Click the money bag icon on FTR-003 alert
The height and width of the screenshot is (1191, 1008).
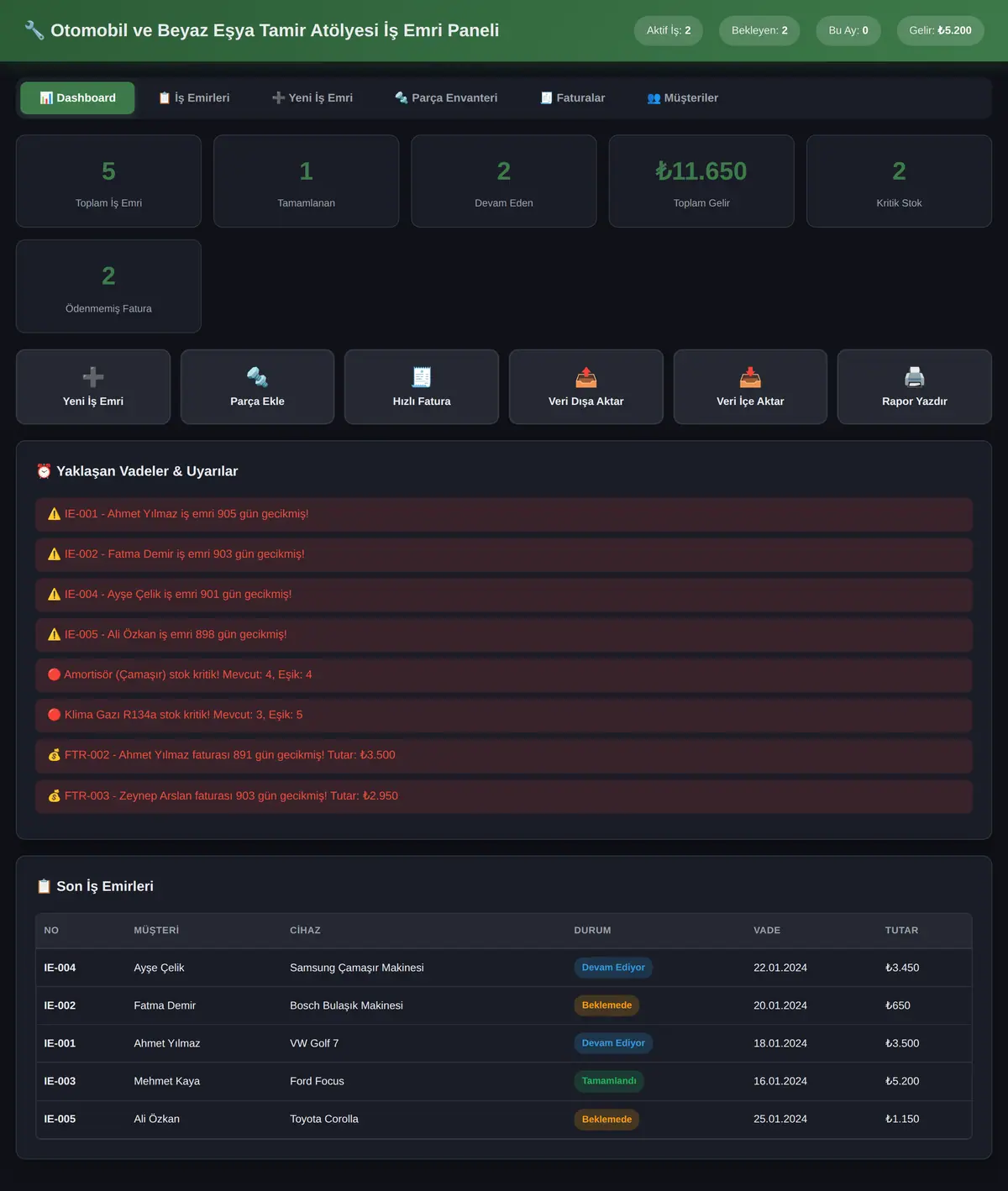(x=55, y=795)
